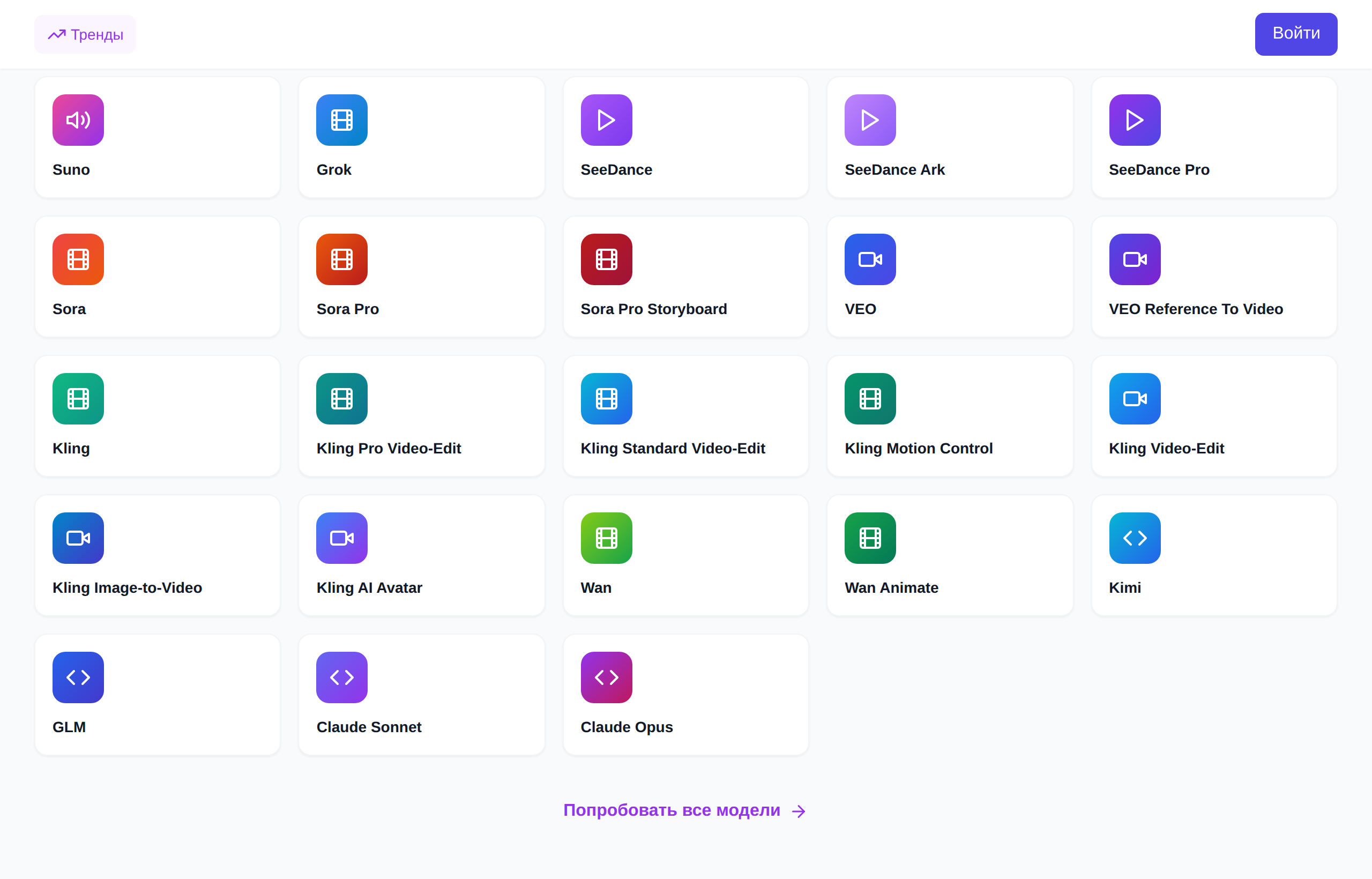Click the Claude Opus code icon
Viewport: 1372px width, 879px height.
(606, 677)
